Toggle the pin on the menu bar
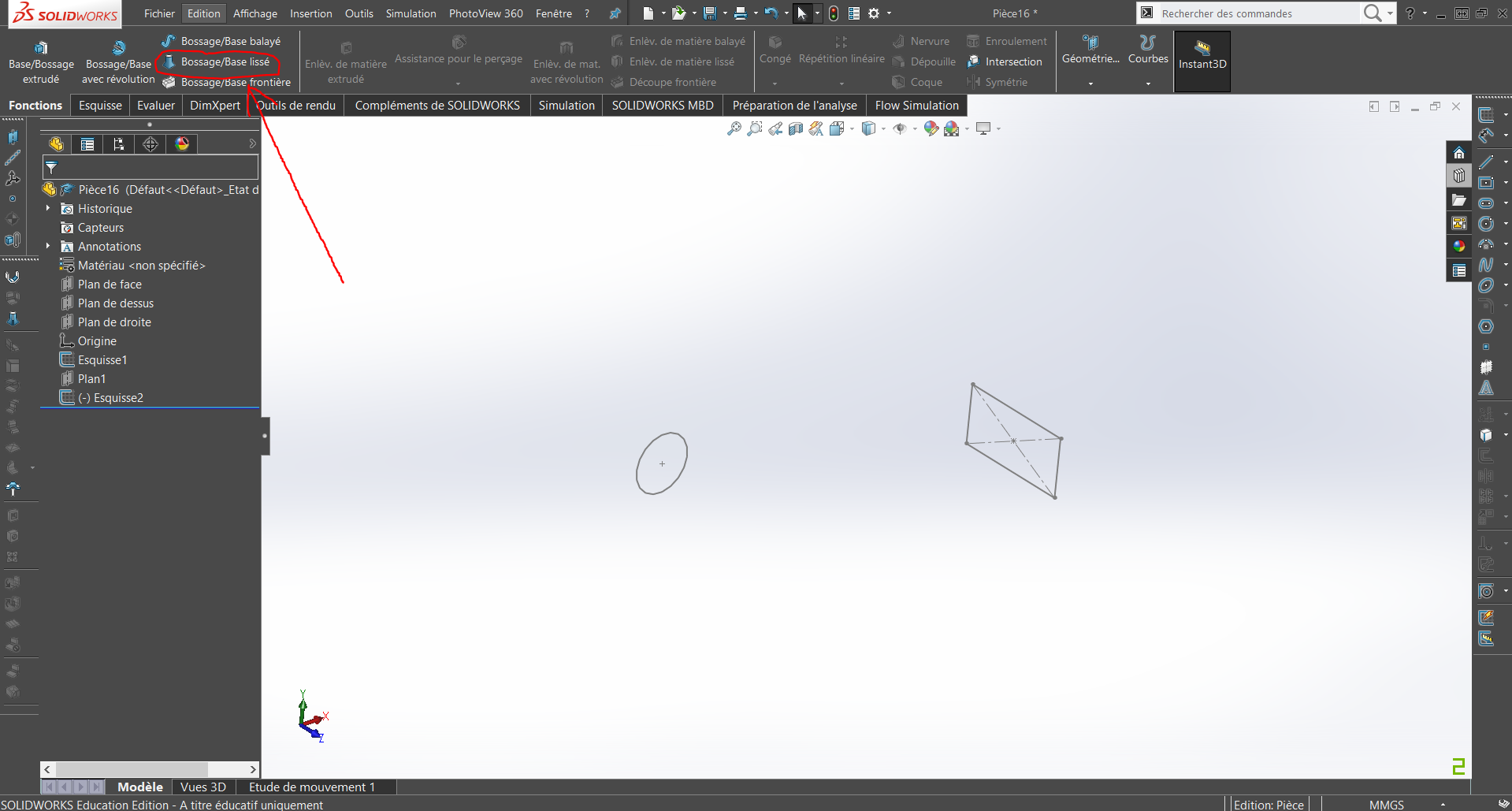This screenshot has width=1512, height=811. pyautogui.click(x=615, y=13)
